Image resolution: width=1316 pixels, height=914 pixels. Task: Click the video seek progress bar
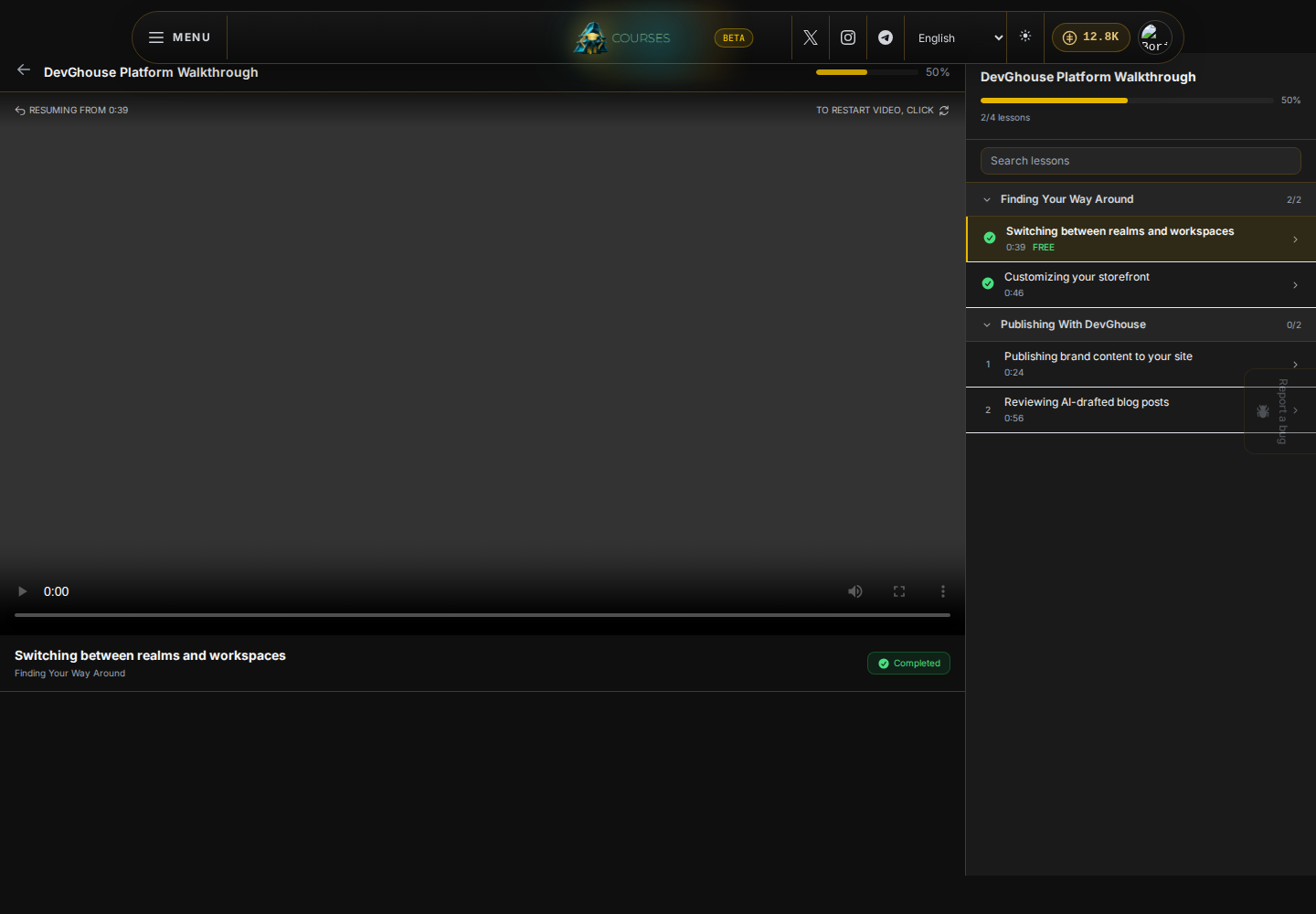(483, 615)
